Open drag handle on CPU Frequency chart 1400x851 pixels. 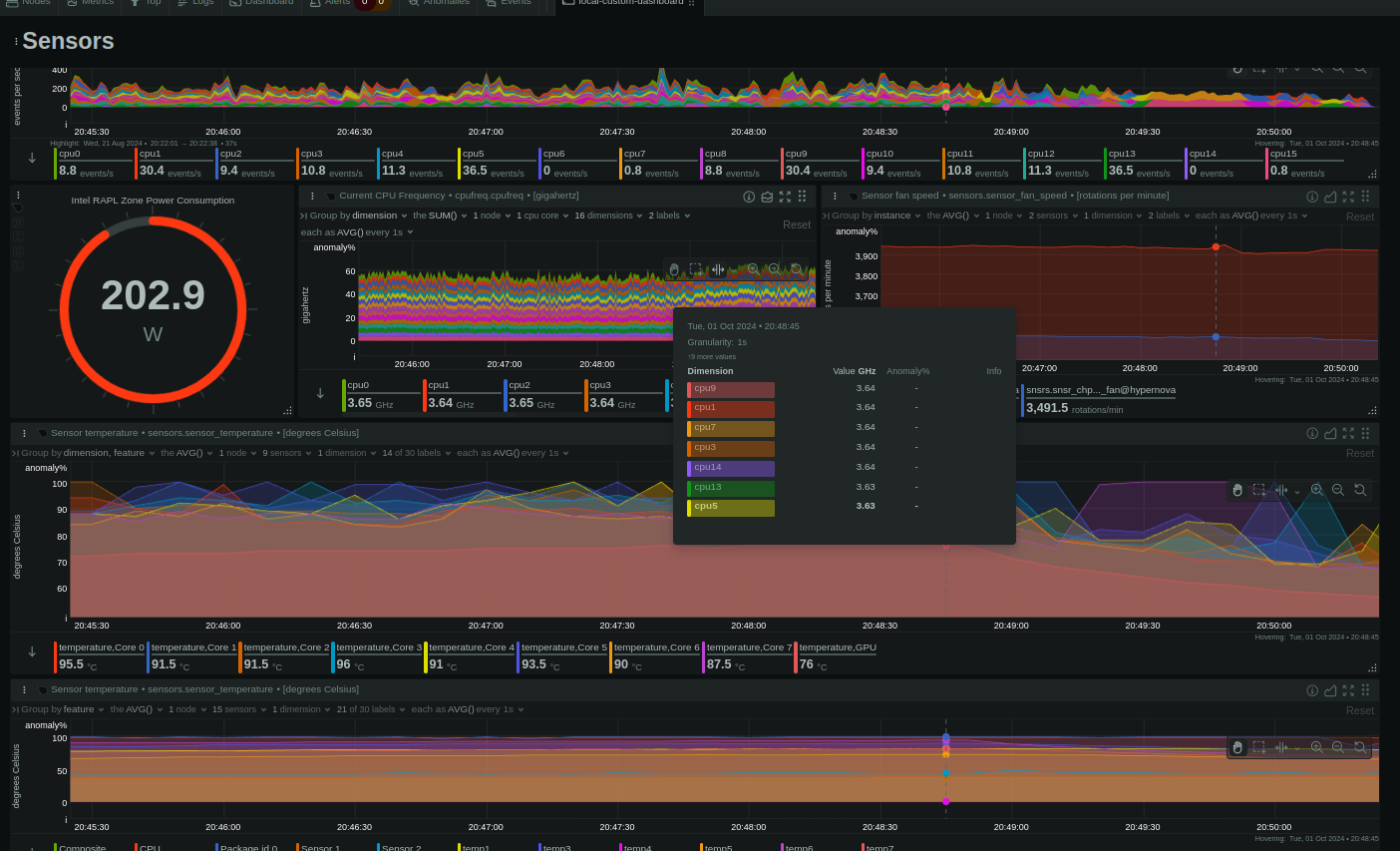(802, 197)
